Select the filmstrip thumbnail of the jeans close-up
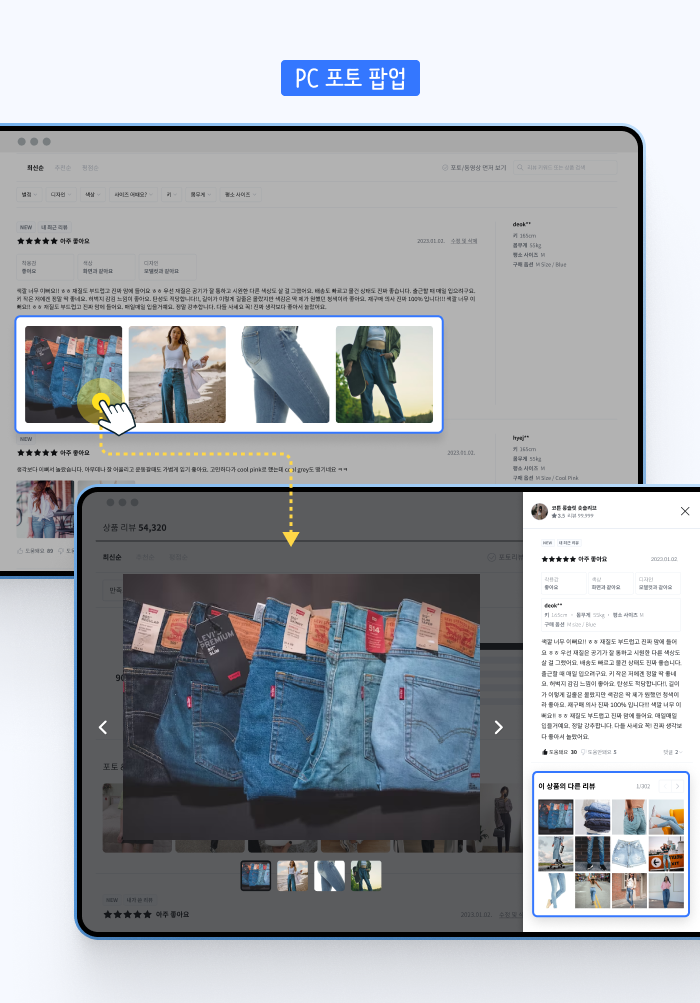700x1003 pixels. click(330, 875)
